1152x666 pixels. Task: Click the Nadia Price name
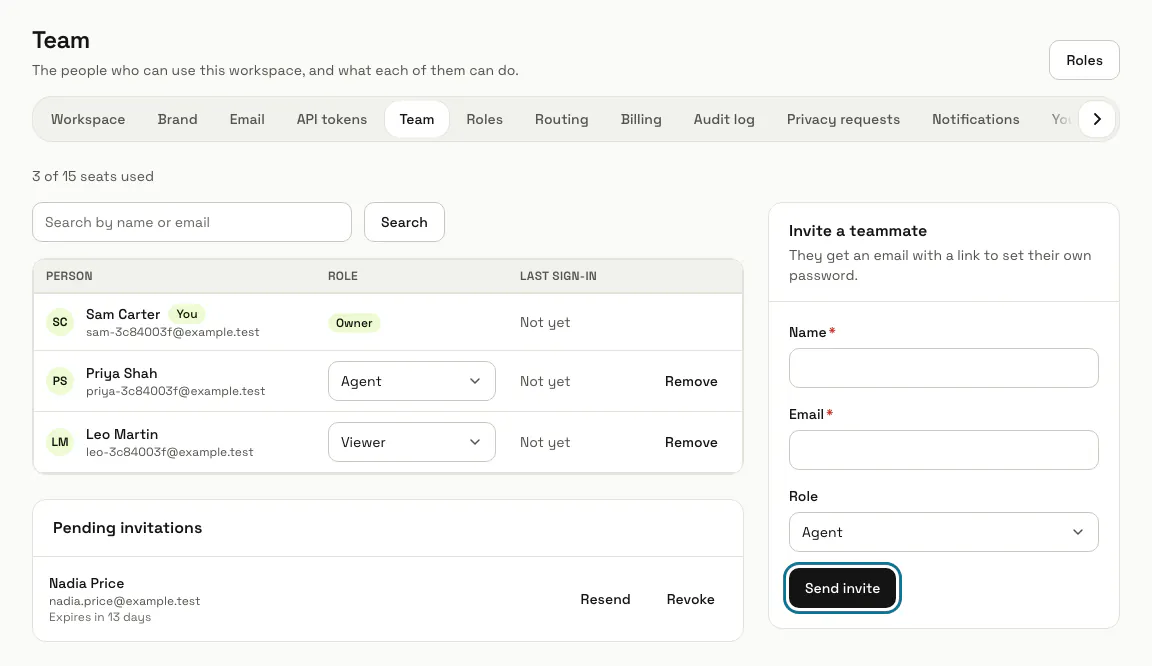87,583
